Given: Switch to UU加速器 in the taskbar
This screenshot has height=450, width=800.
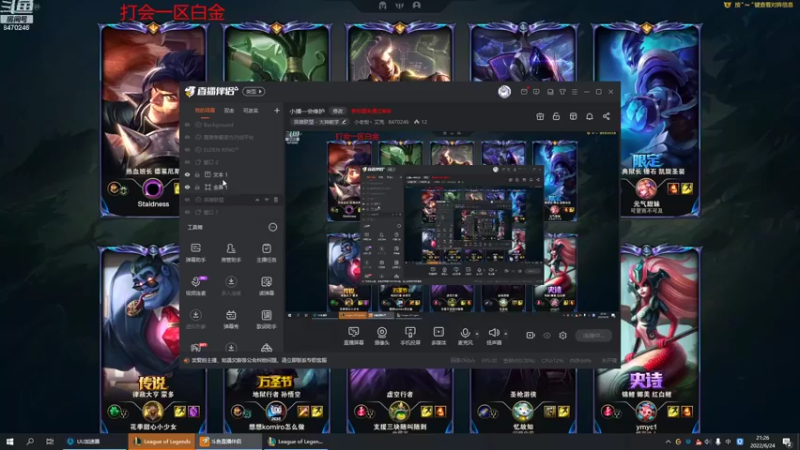Looking at the screenshot, I should tap(95, 441).
